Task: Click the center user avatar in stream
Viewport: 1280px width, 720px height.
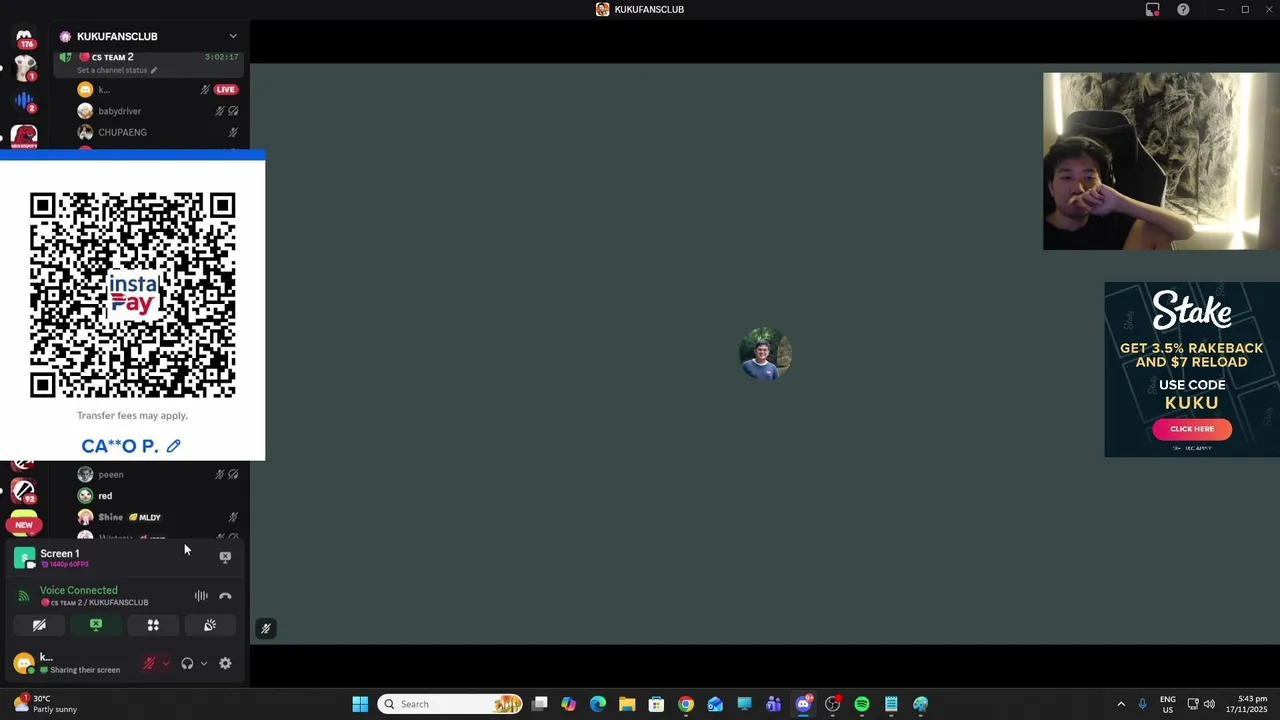Action: (765, 354)
